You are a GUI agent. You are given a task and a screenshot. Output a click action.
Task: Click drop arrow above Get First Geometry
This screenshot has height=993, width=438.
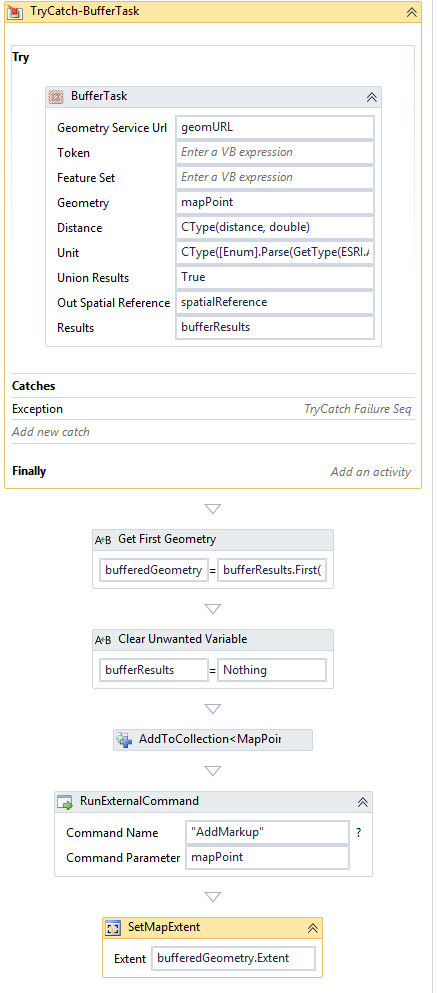[x=213, y=509]
